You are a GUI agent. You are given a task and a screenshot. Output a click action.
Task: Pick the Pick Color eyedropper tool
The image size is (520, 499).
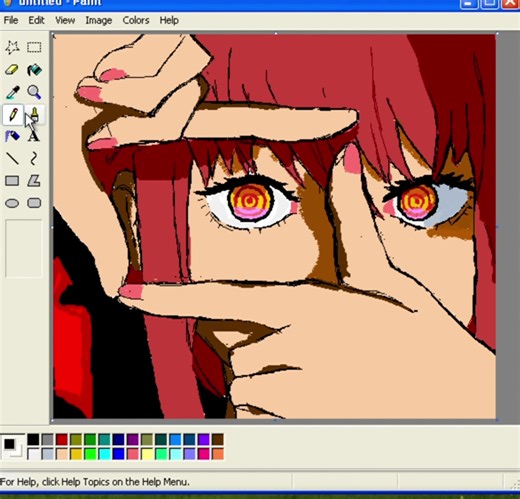pyautogui.click(x=12, y=92)
